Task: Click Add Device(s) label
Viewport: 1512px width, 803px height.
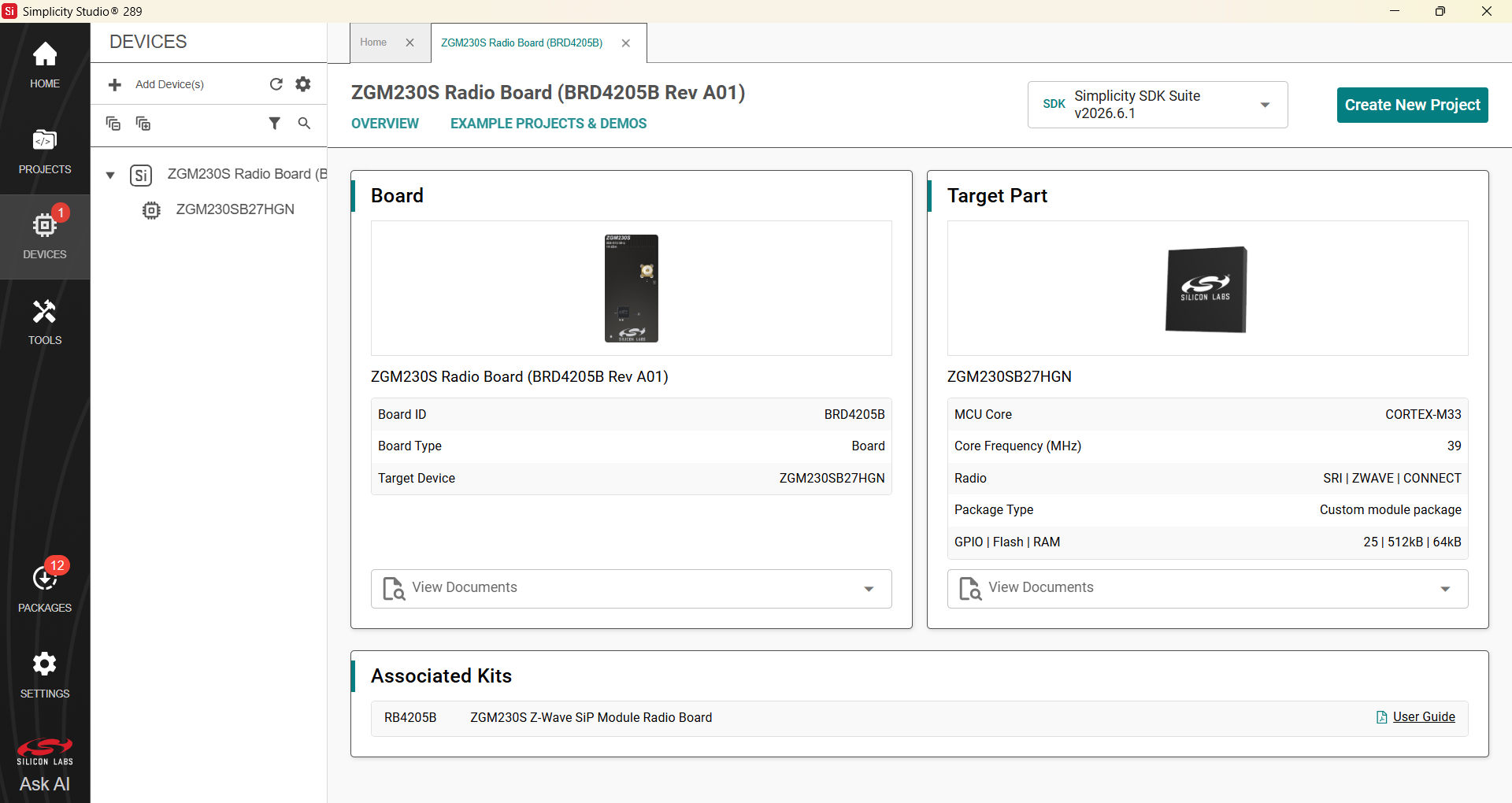Action: [169, 84]
